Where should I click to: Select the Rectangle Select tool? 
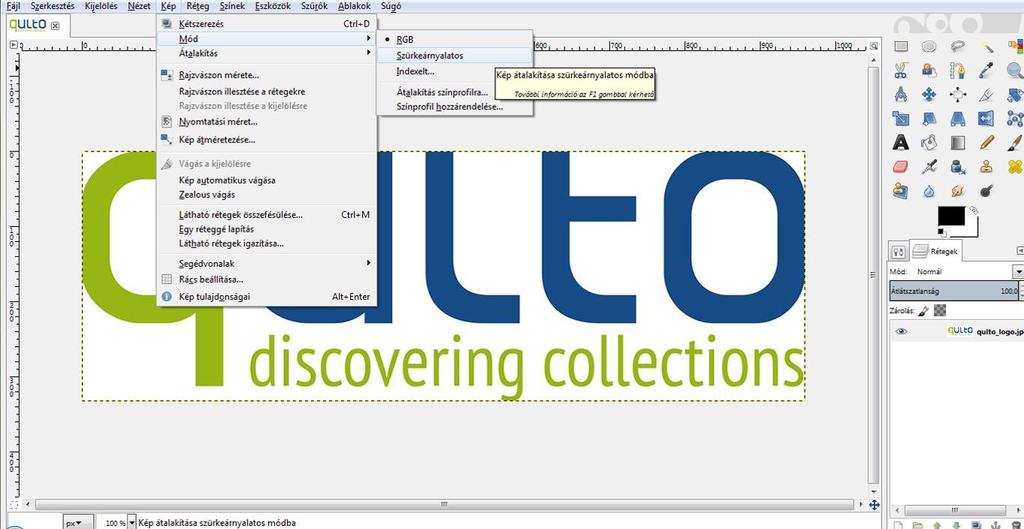pyautogui.click(x=901, y=46)
